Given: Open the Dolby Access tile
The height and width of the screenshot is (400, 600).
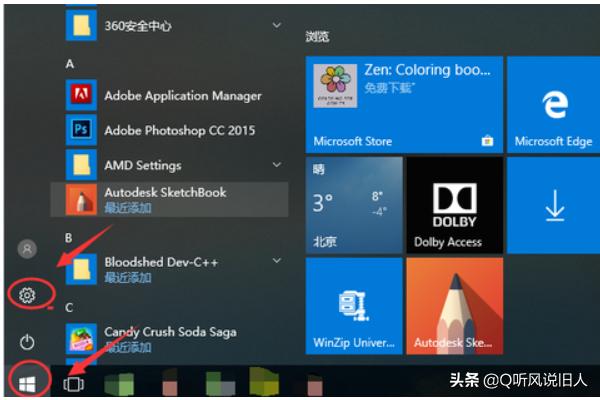Looking at the screenshot, I should click(x=455, y=205).
